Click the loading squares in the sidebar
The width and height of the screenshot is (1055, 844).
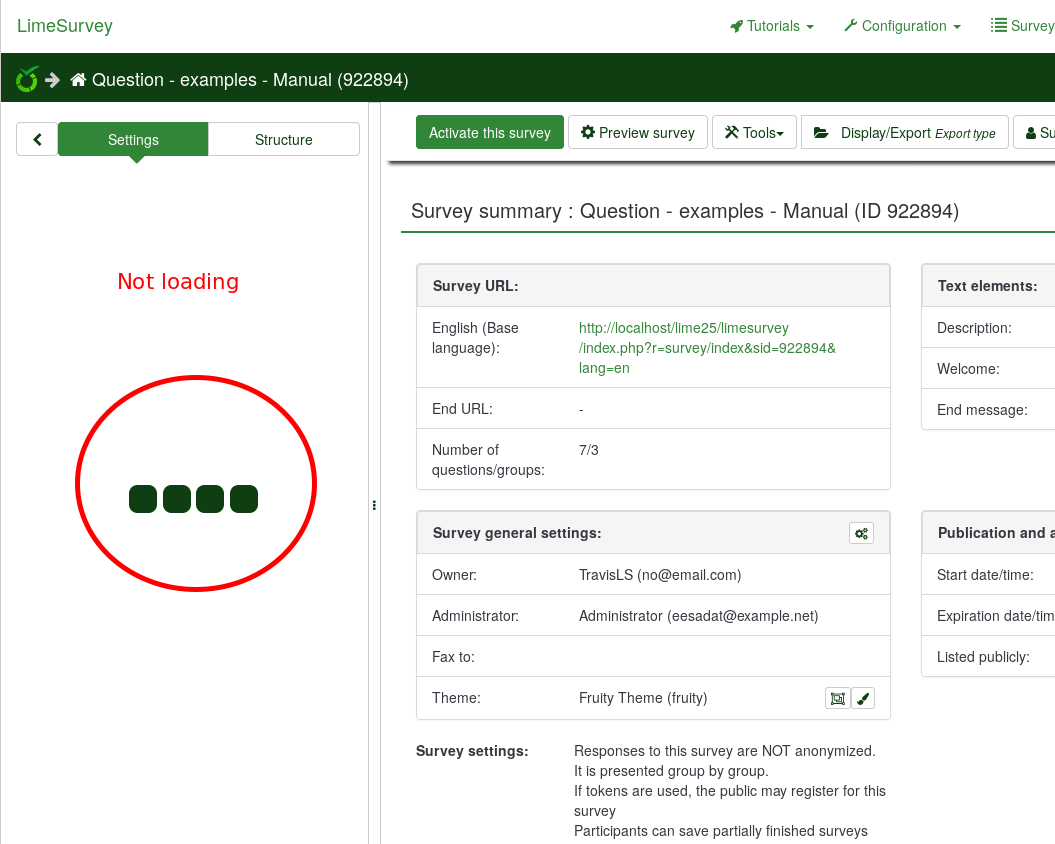[x=194, y=499]
